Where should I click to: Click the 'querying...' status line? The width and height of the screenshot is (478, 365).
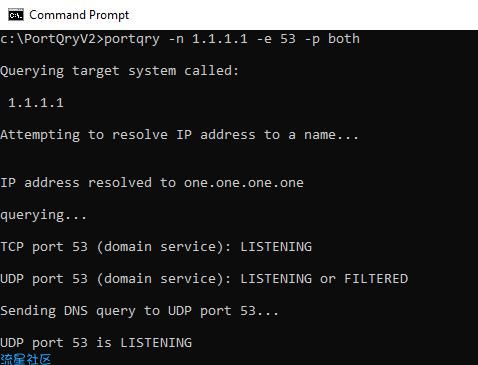43,215
